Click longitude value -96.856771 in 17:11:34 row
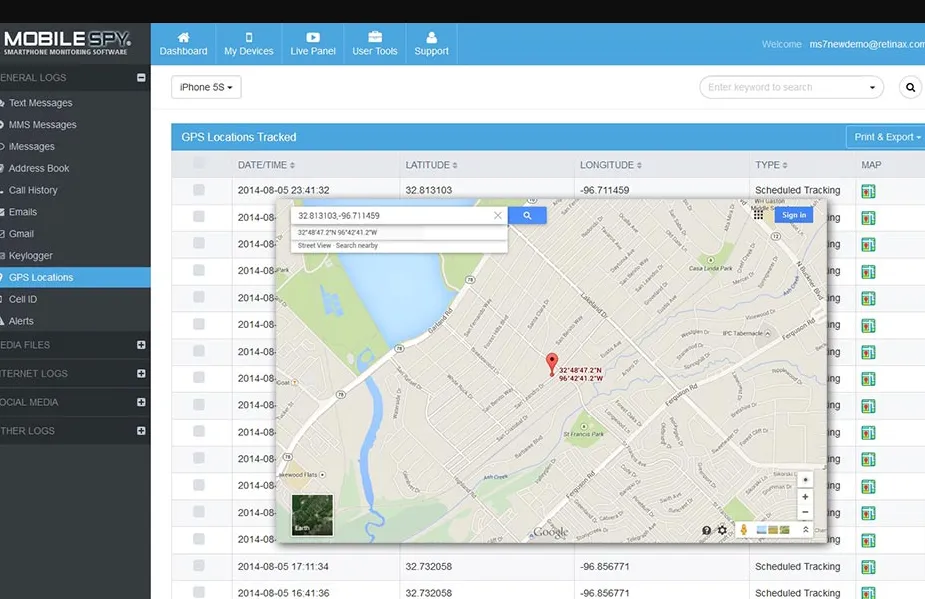This screenshot has width=925, height=599. [605, 567]
